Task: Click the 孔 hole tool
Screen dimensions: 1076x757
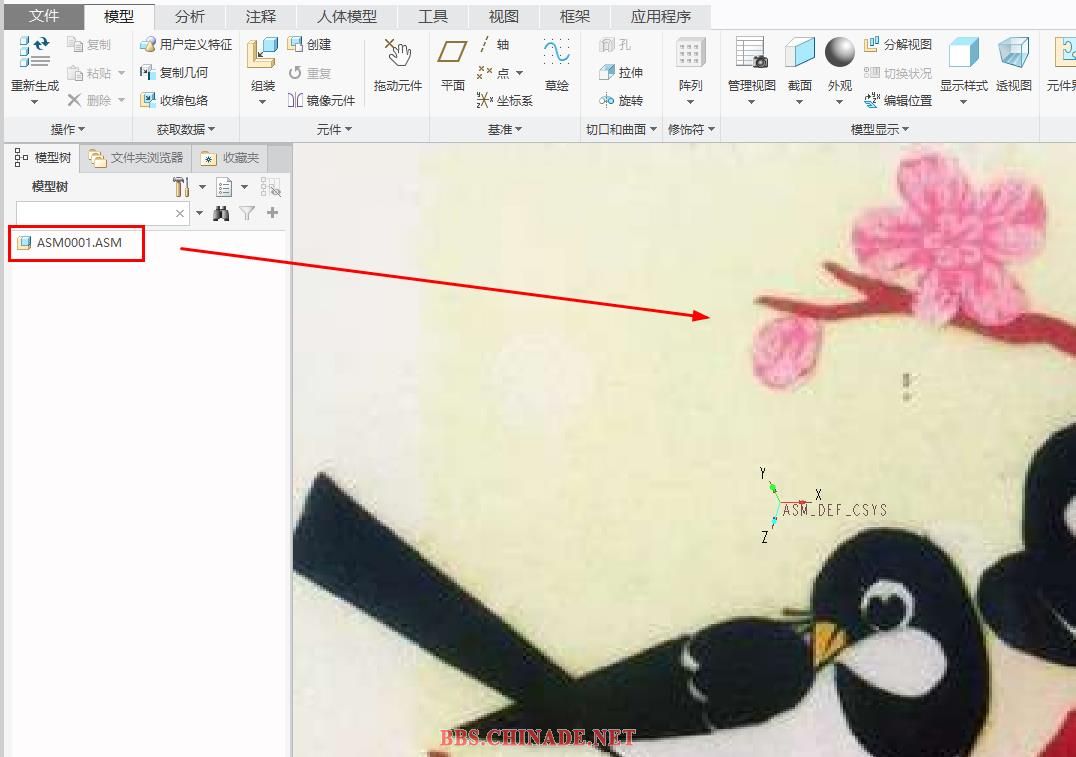Action: coord(615,45)
